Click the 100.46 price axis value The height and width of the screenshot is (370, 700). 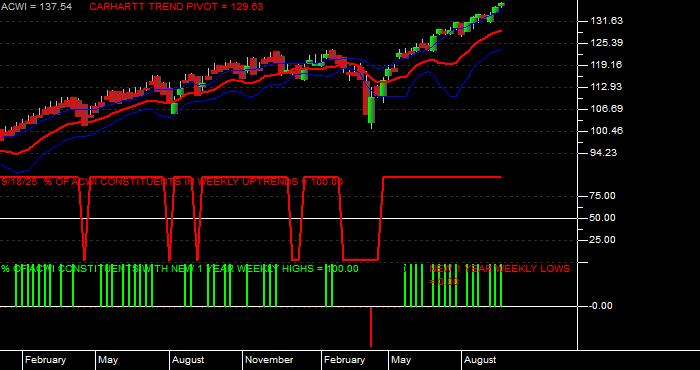point(606,131)
